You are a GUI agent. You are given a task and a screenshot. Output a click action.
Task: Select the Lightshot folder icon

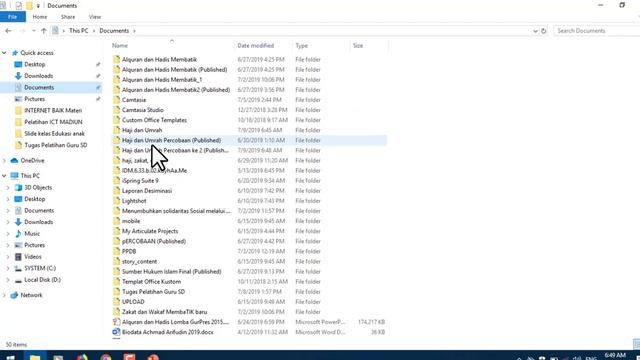(116, 201)
